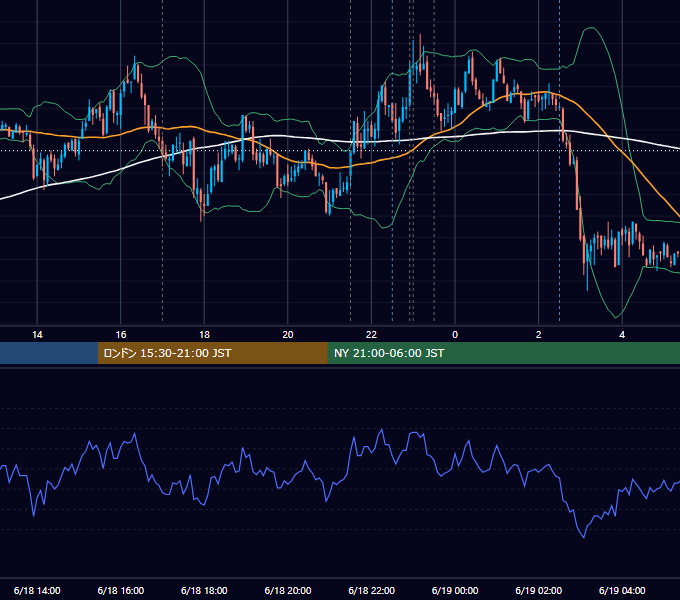
Task: Click the blue session bar before ロンドン
Action: click(49, 353)
